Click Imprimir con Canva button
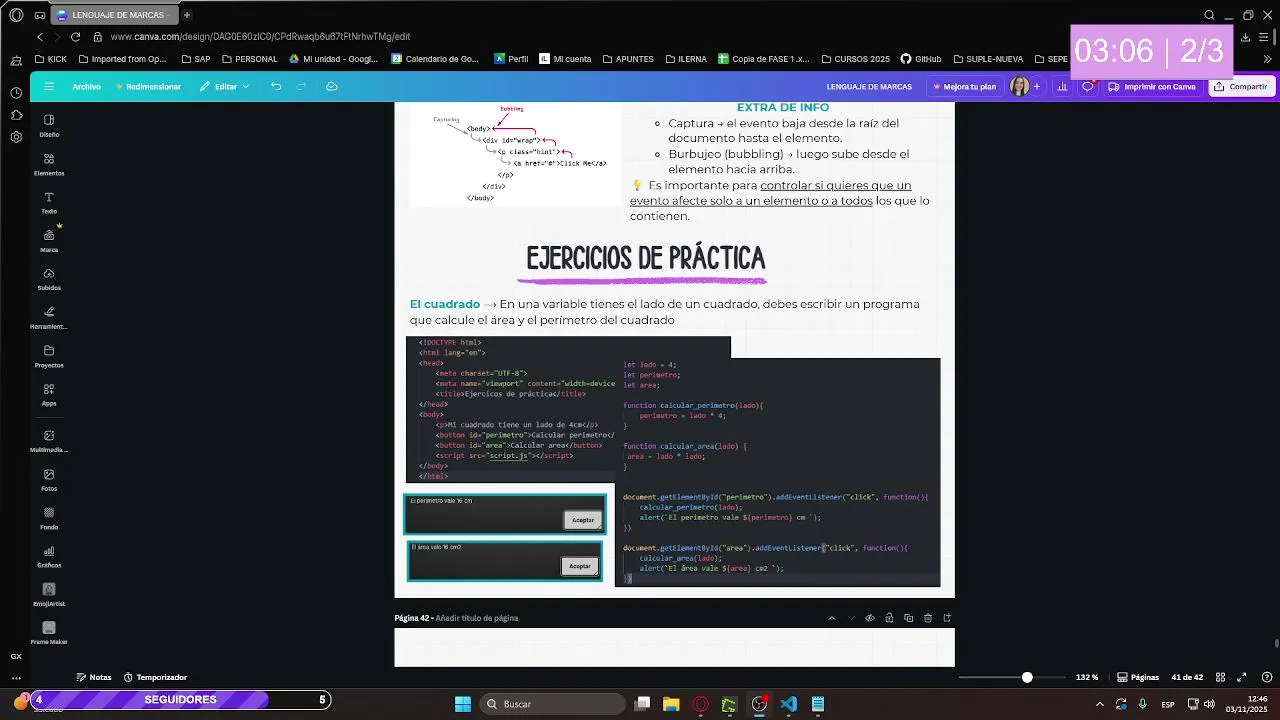 click(1153, 87)
